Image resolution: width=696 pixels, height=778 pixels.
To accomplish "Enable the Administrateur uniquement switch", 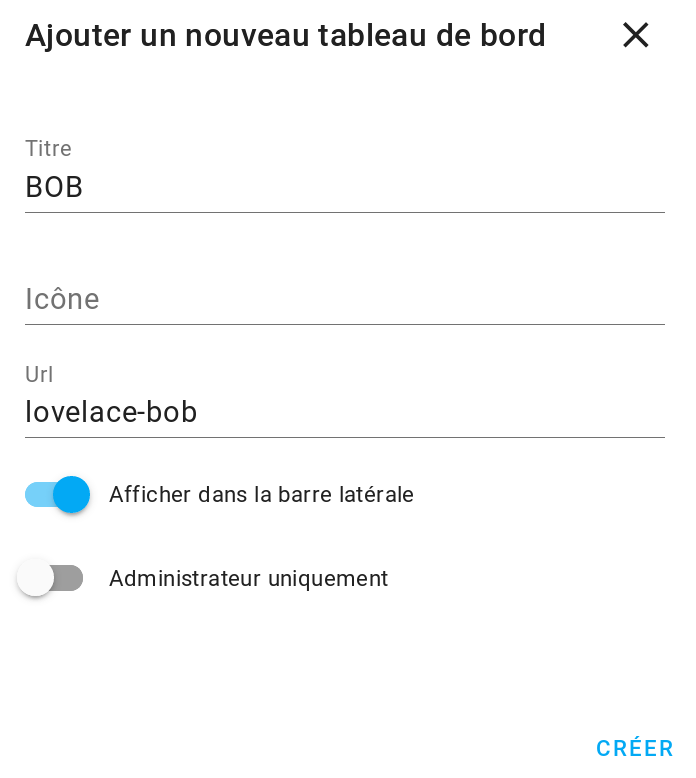I will coord(50,578).
